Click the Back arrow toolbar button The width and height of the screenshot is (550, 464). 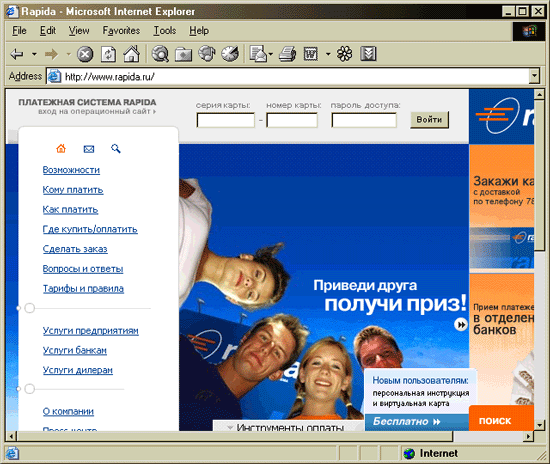coord(17,54)
